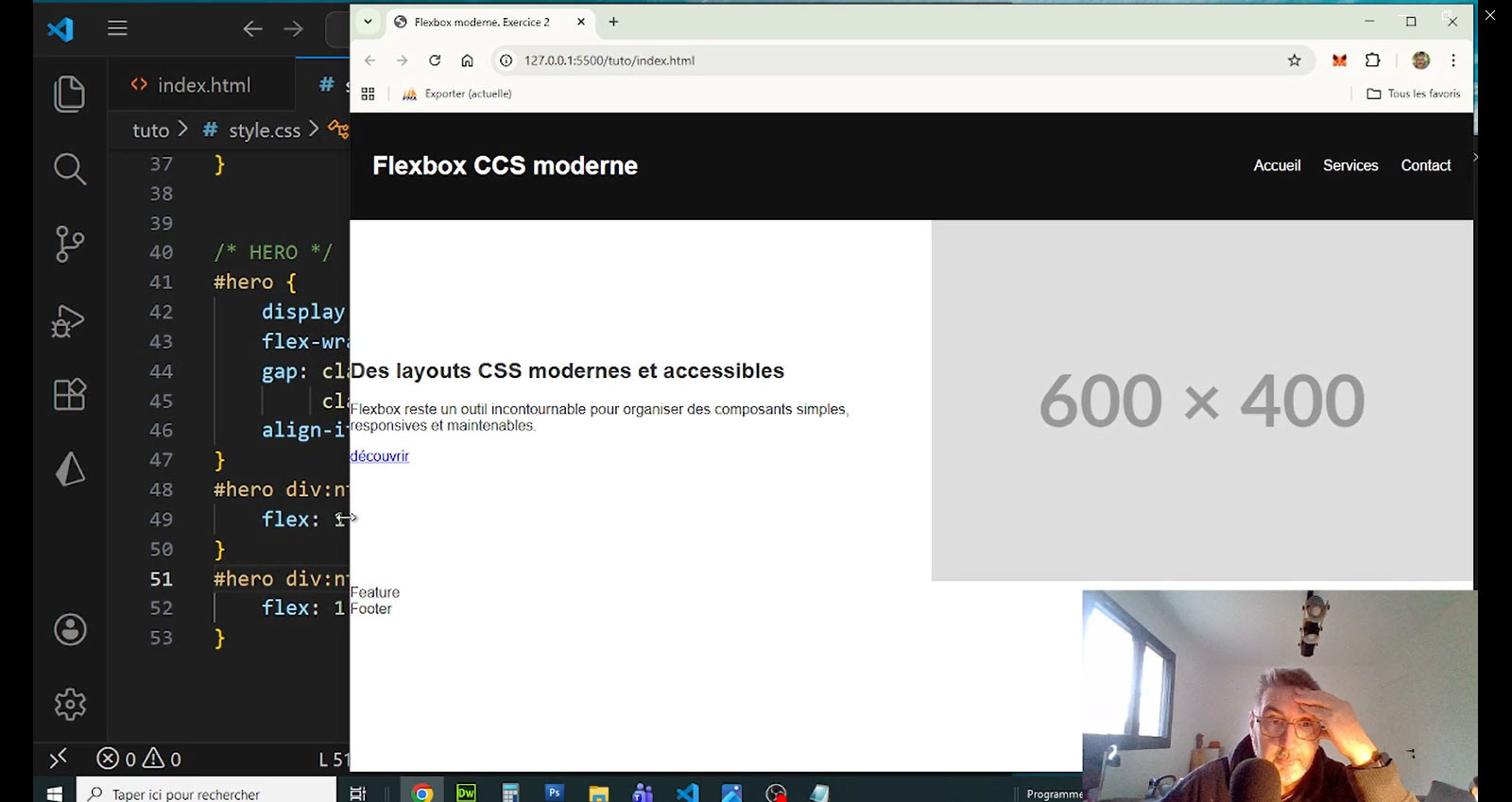
Task: Open the Accounts menu in the activity bar
Action: click(x=70, y=629)
